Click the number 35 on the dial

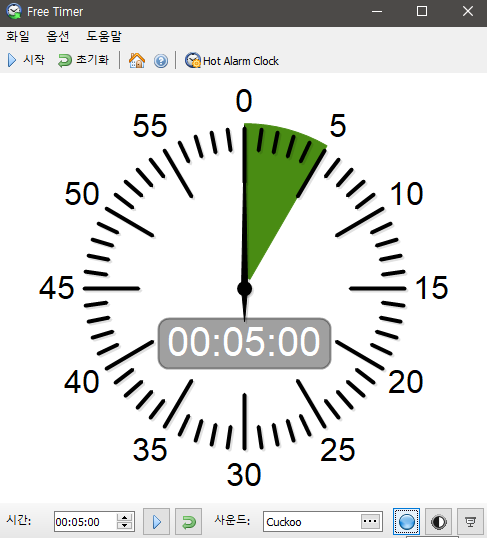click(150, 449)
